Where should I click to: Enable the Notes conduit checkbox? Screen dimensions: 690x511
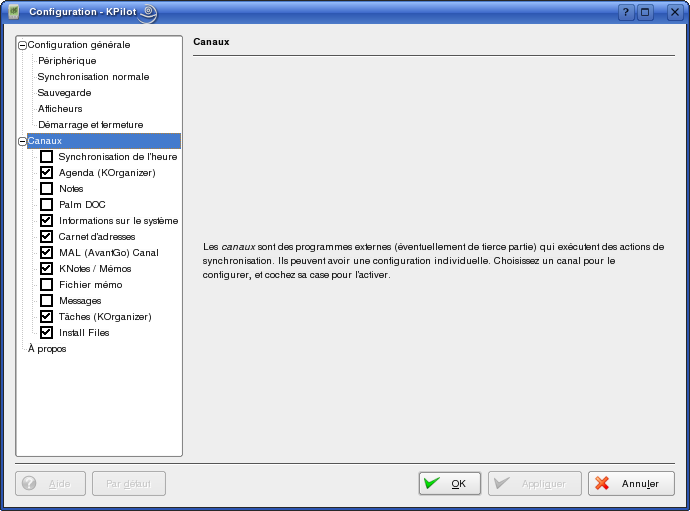coord(46,189)
